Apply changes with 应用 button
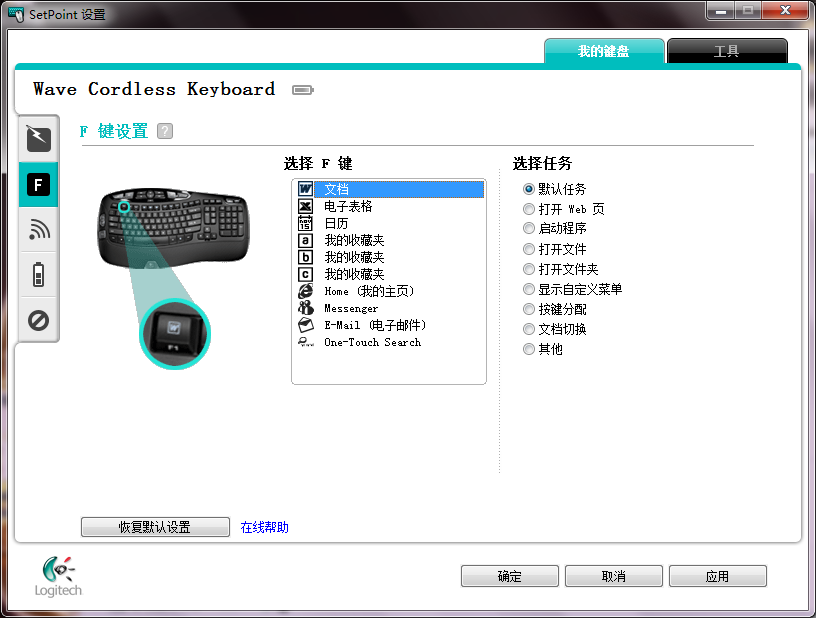Viewport: 816px width, 618px height. click(718, 576)
